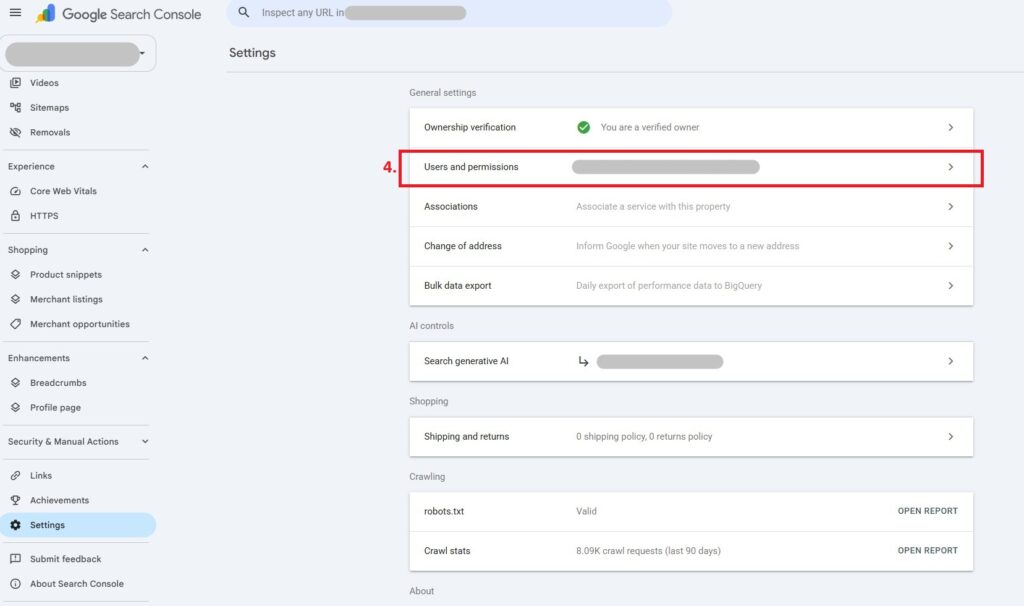Click the Associations row chevron
Image resolution: width=1024 pixels, height=606 pixels.
[951, 207]
